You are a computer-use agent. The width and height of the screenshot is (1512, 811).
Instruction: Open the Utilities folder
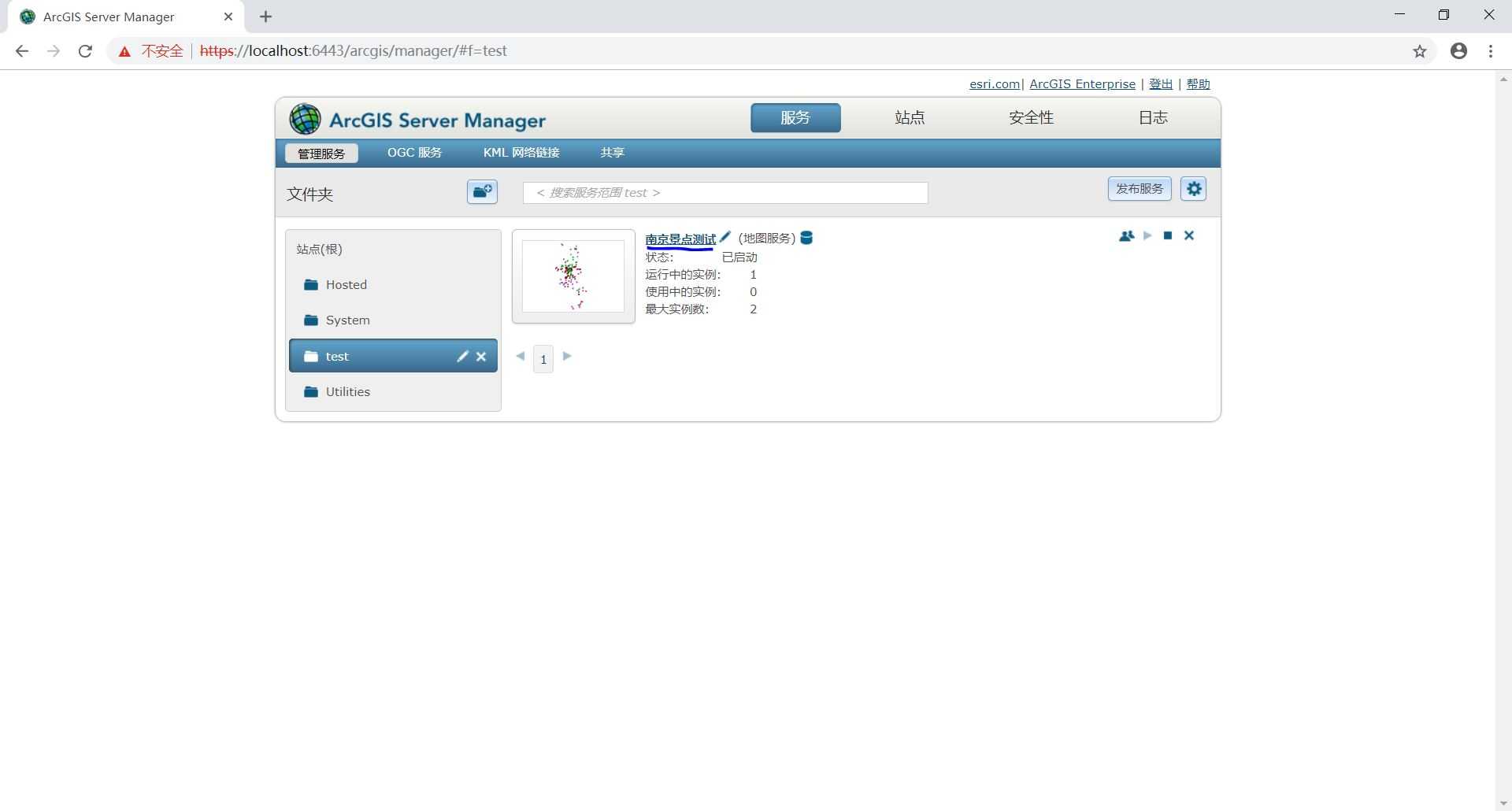393,392
